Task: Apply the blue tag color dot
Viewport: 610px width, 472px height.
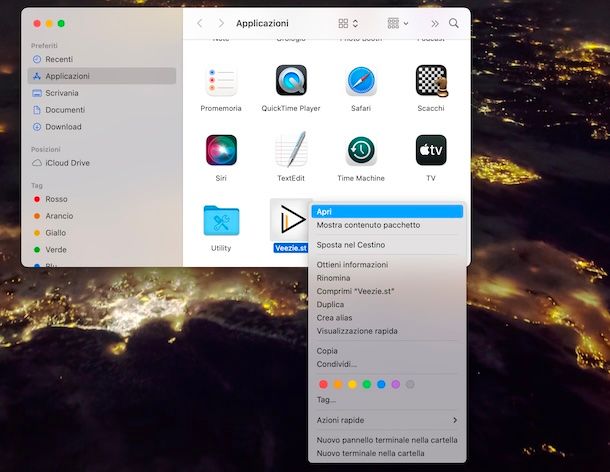Action: [381, 384]
